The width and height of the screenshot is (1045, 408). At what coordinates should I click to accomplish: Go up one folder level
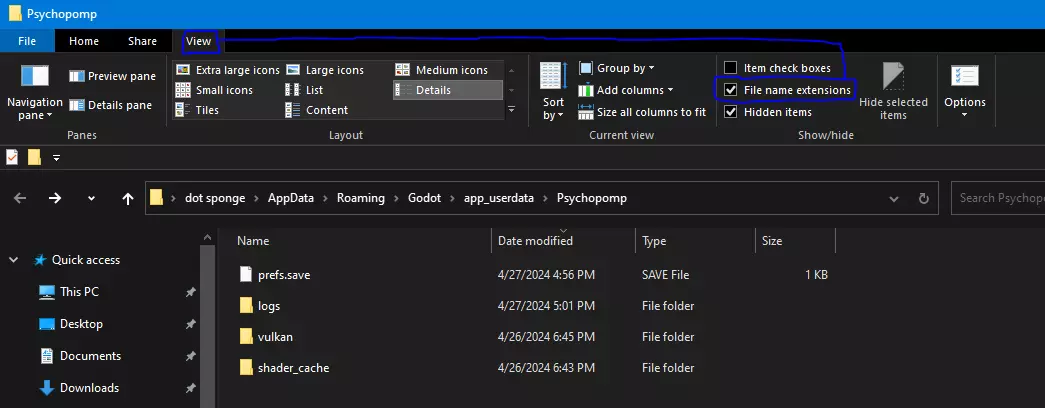(x=128, y=198)
